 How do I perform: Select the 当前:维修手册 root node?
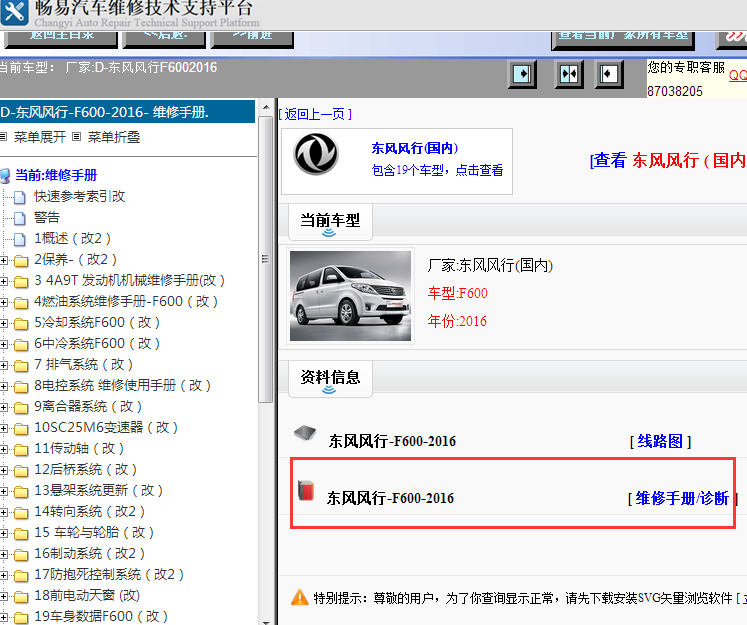point(56,175)
